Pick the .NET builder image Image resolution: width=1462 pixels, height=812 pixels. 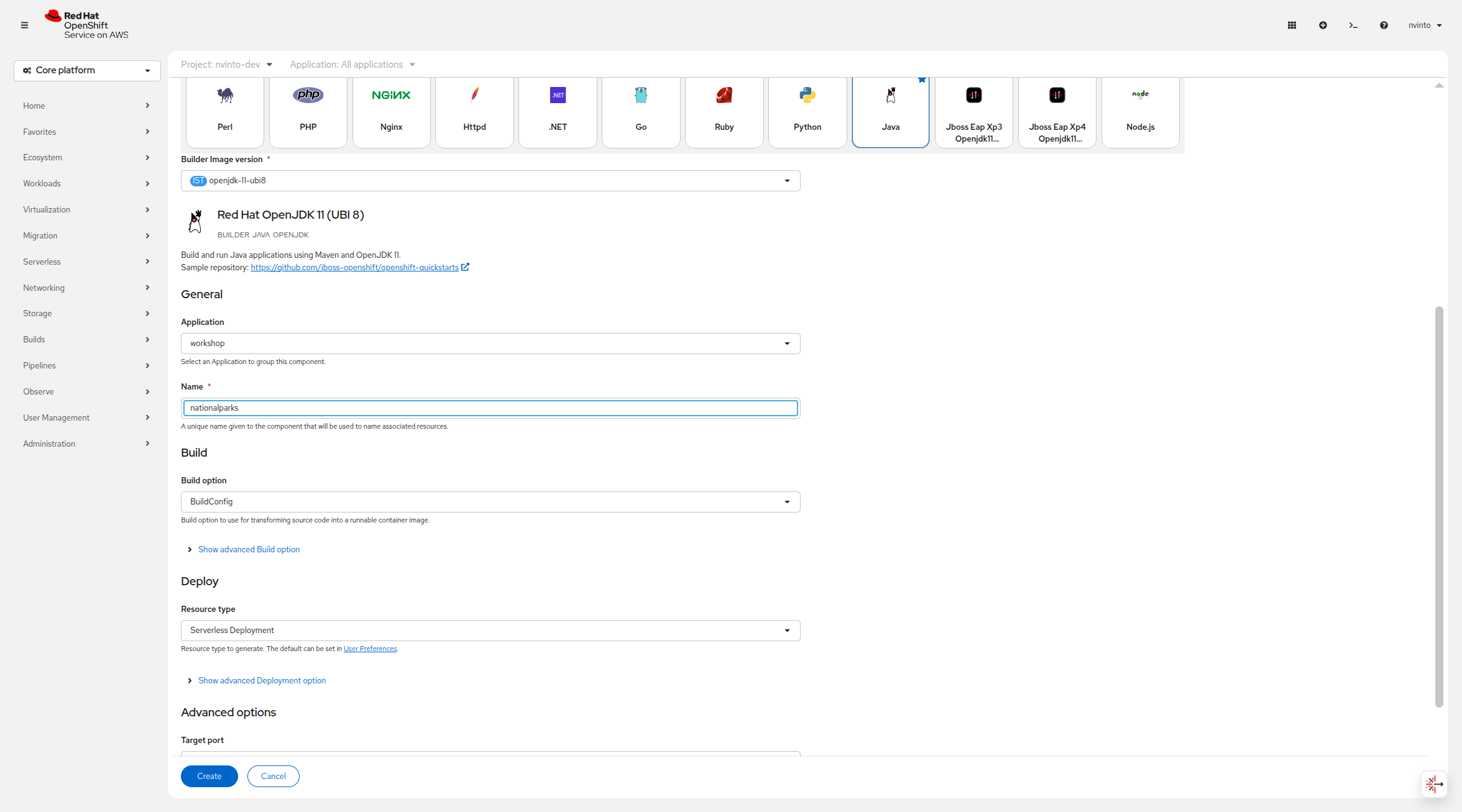pos(558,112)
